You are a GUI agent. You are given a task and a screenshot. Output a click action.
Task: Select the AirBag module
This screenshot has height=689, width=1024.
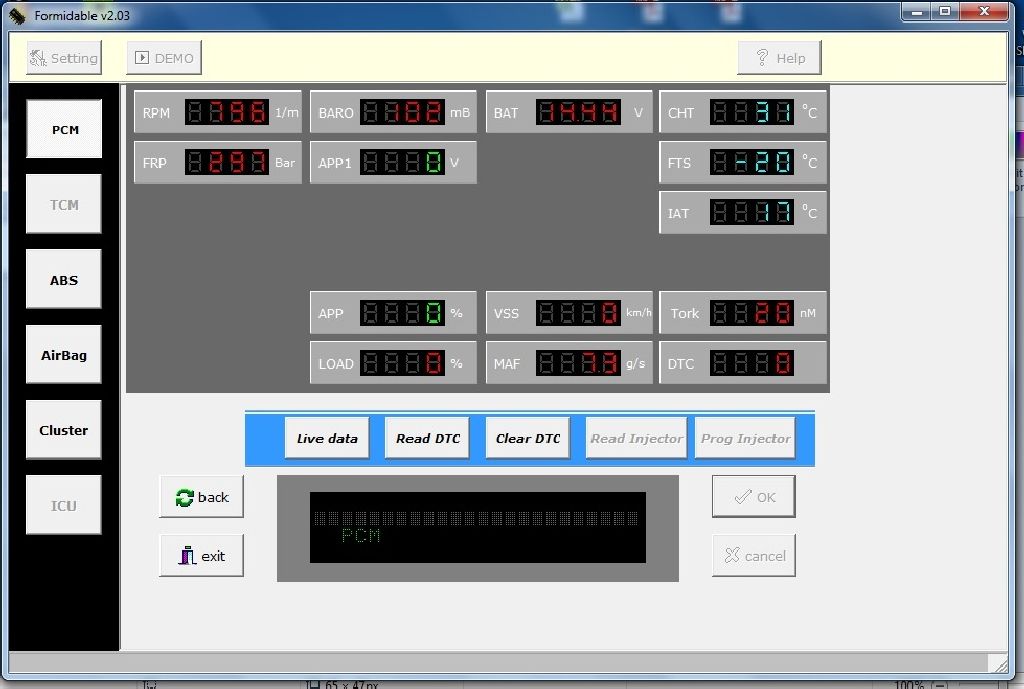pyautogui.click(x=64, y=355)
